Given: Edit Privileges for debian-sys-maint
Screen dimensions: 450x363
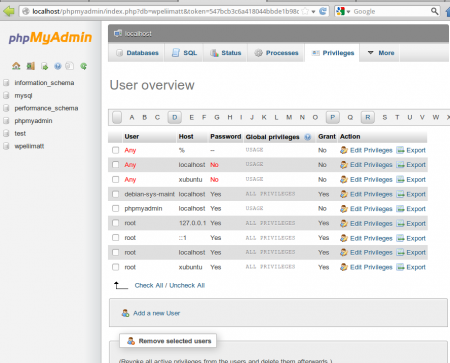Looking at the screenshot, I should pyautogui.click(x=366, y=194).
